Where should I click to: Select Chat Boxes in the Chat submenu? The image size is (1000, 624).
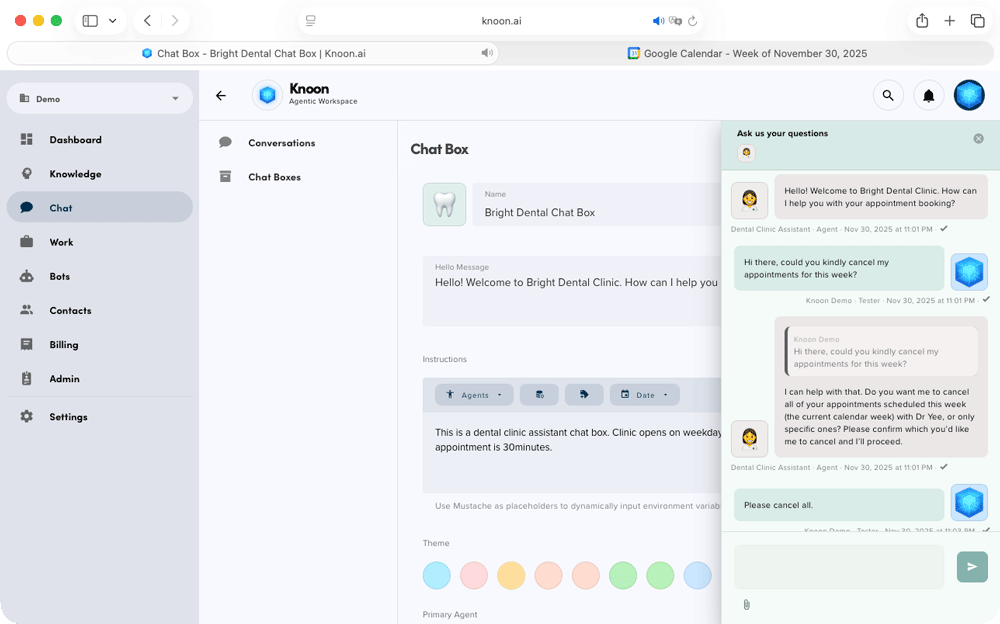[274, 177]
